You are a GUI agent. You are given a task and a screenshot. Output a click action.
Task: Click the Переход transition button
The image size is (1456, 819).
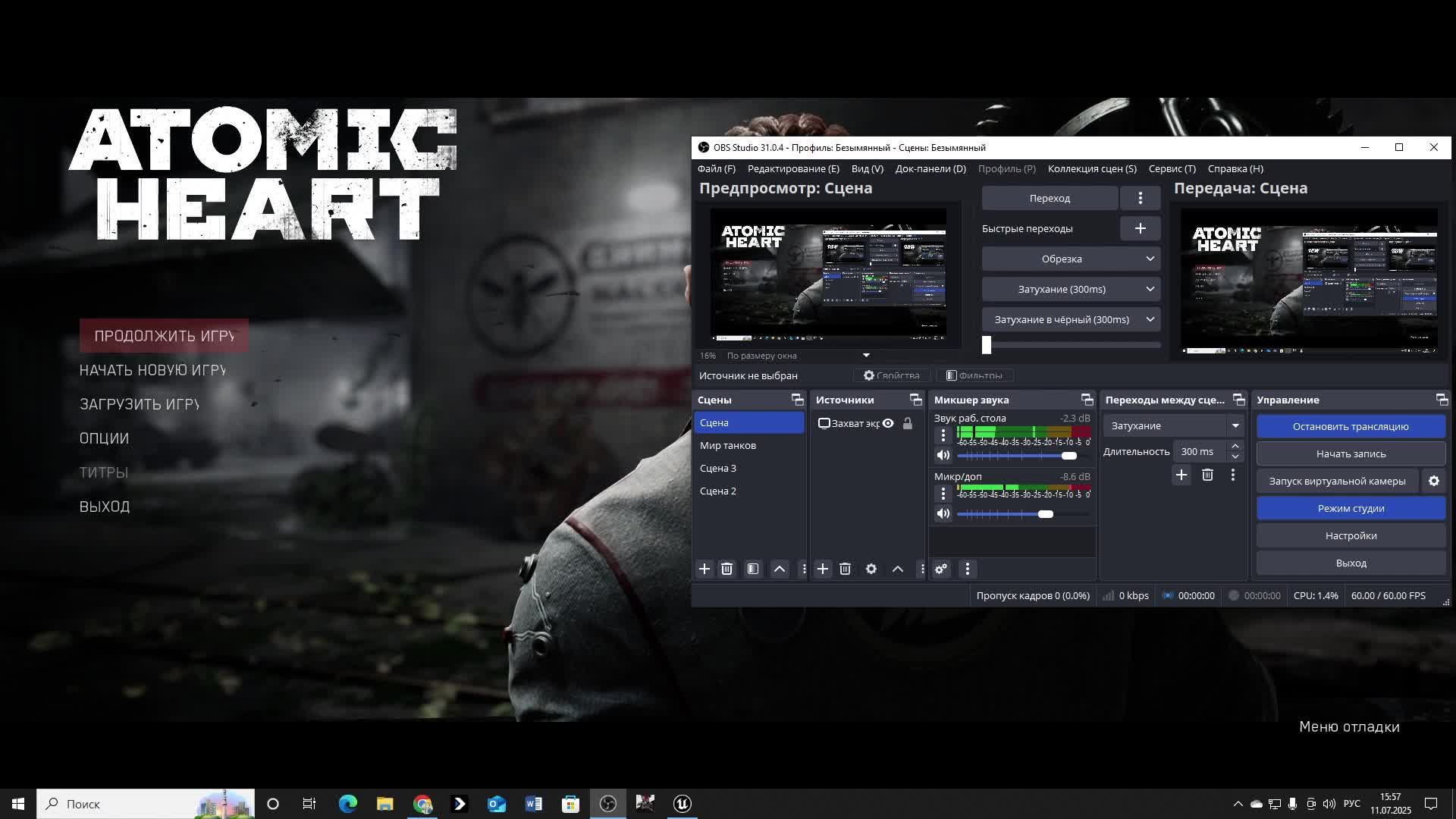coord(1050,198)
